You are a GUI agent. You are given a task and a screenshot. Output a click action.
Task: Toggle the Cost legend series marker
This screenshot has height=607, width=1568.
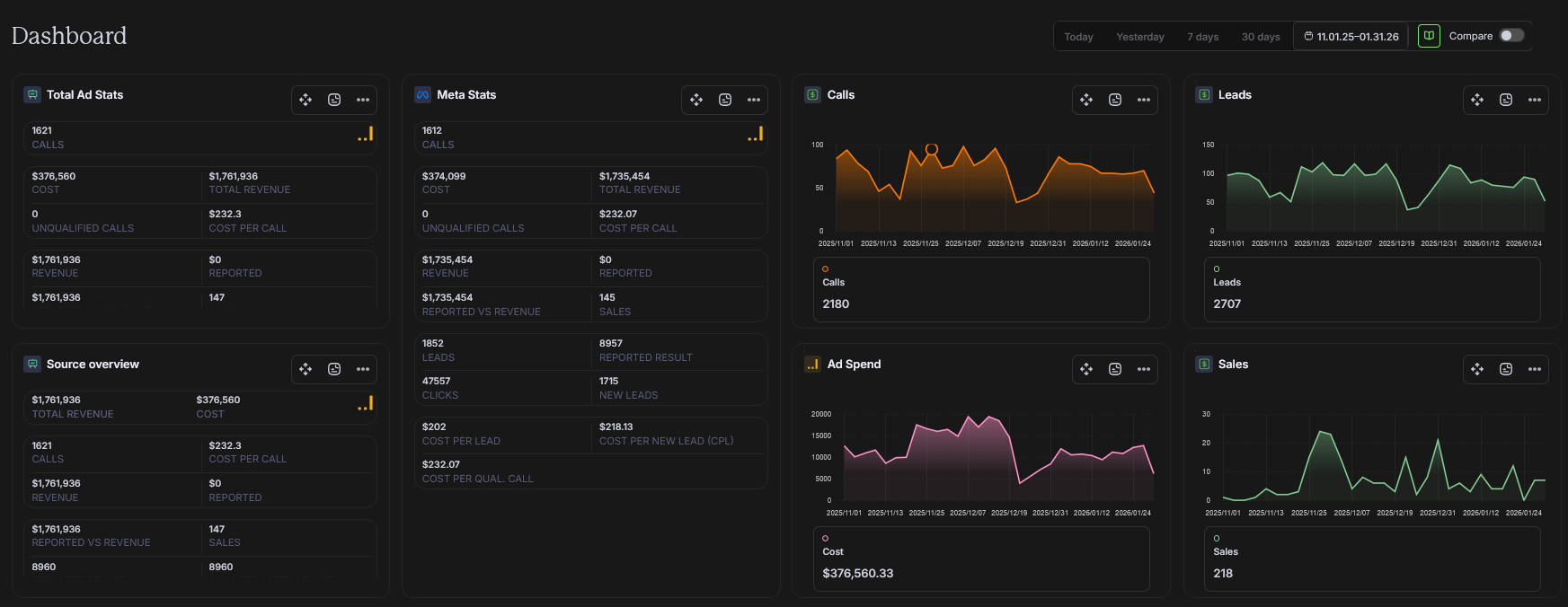pyautogui.click(x=826, y=538)
